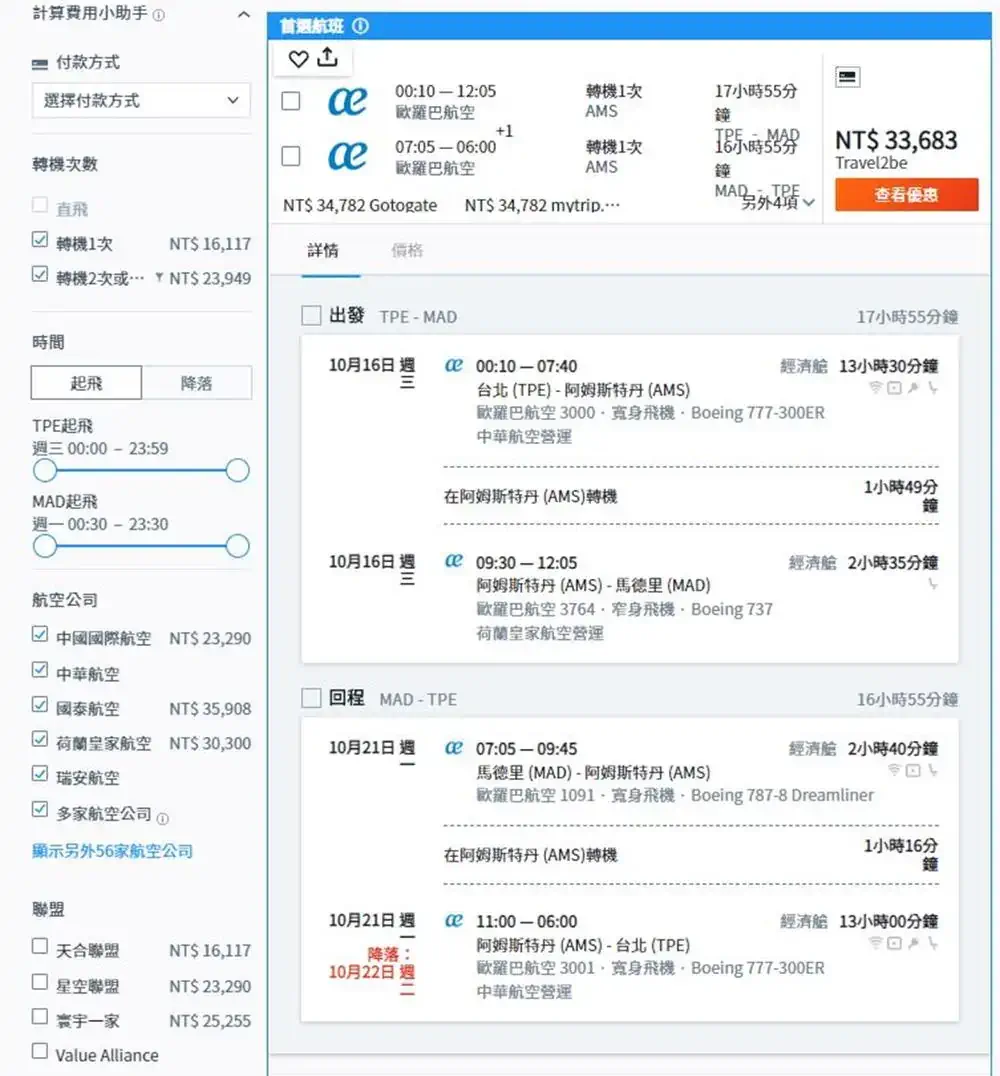Click the filter icon next to 轉機2次或…
The width and height of the screenshot is (1000, 1076).
tap(159, 277)
